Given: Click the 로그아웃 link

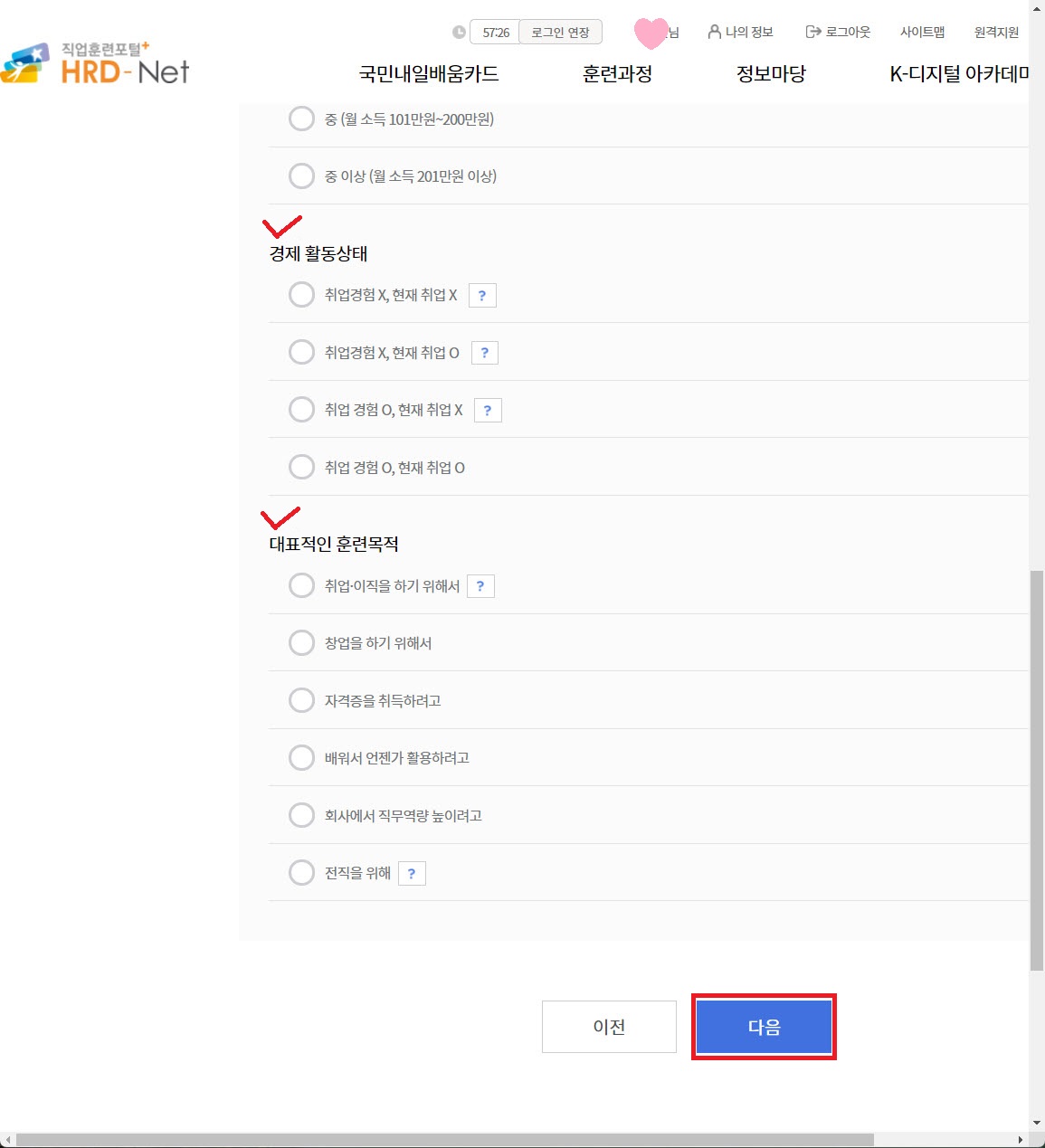Looking at the screenshot, I should click(838, 33).
